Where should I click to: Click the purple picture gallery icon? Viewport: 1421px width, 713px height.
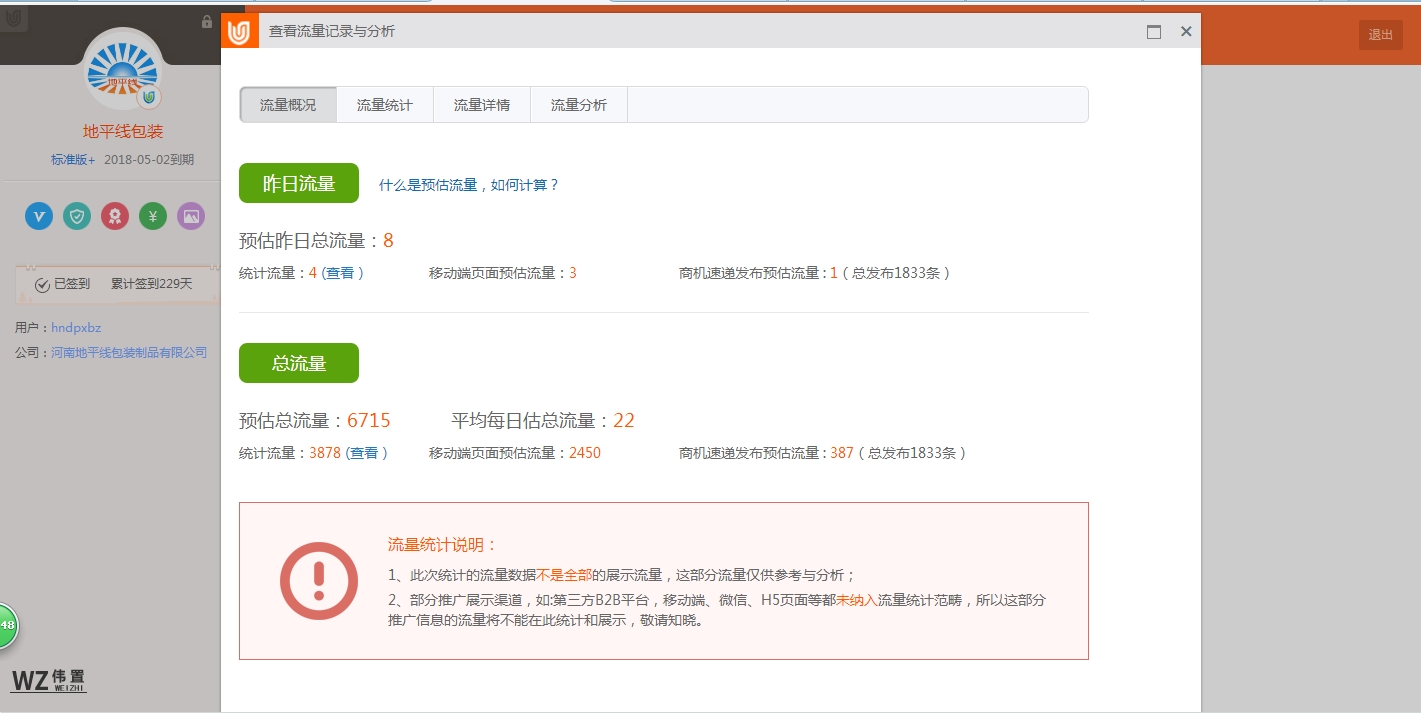coord(191,216)
